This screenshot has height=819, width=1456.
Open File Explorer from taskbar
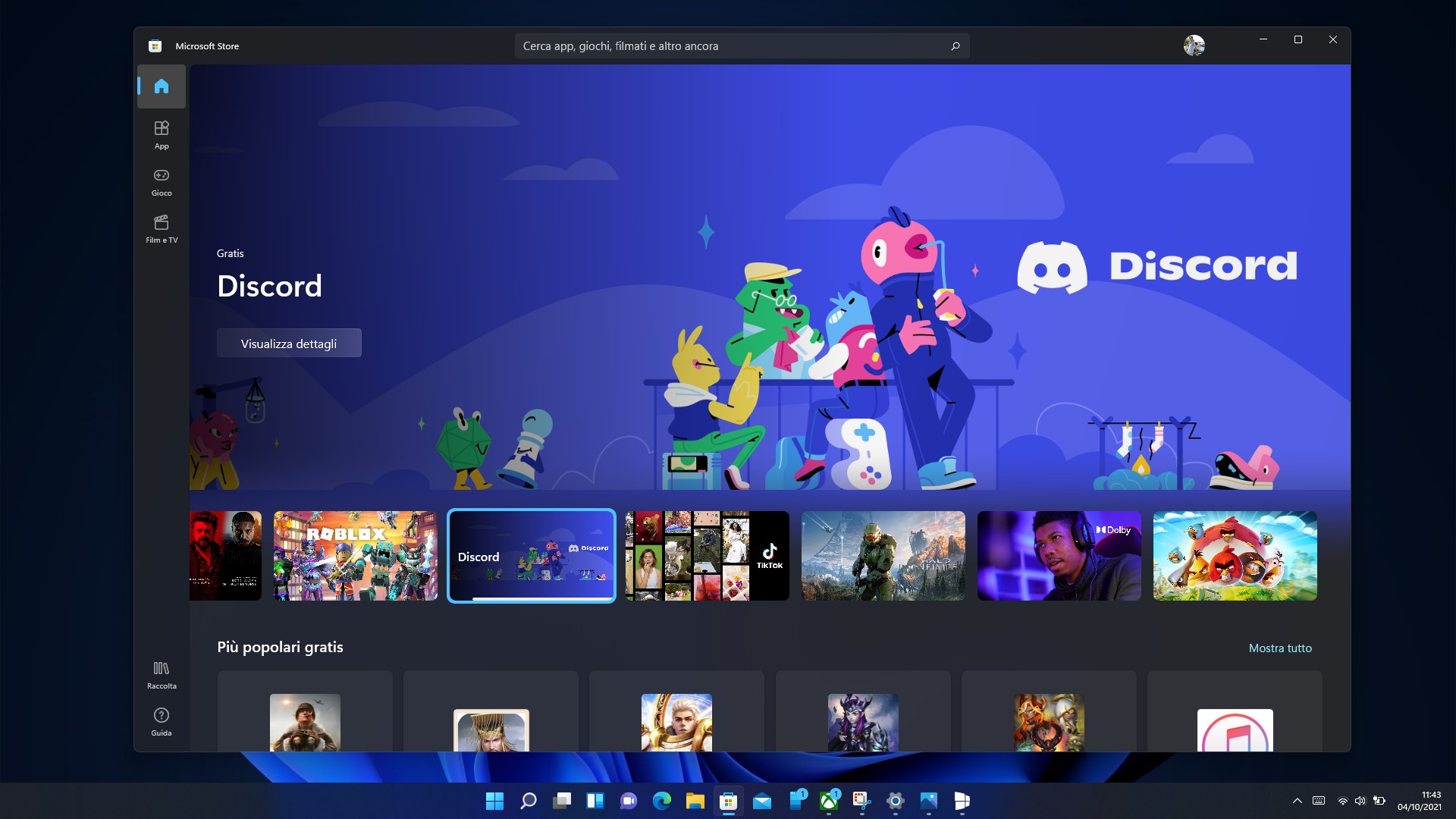pyautogui.click(x=695, y=801)
